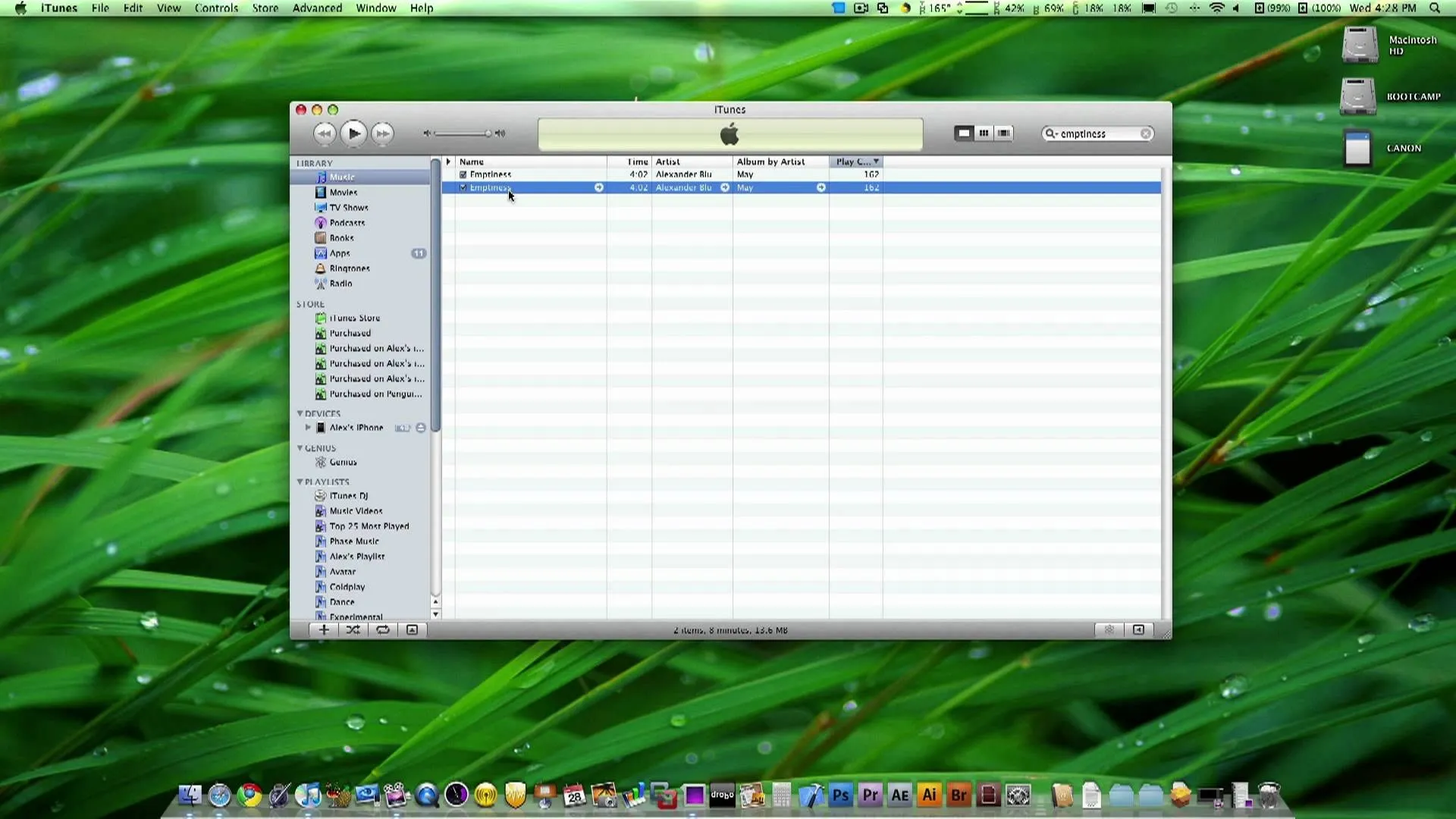Click the arrow next to Alexander Blu artist

click(725, 187)
